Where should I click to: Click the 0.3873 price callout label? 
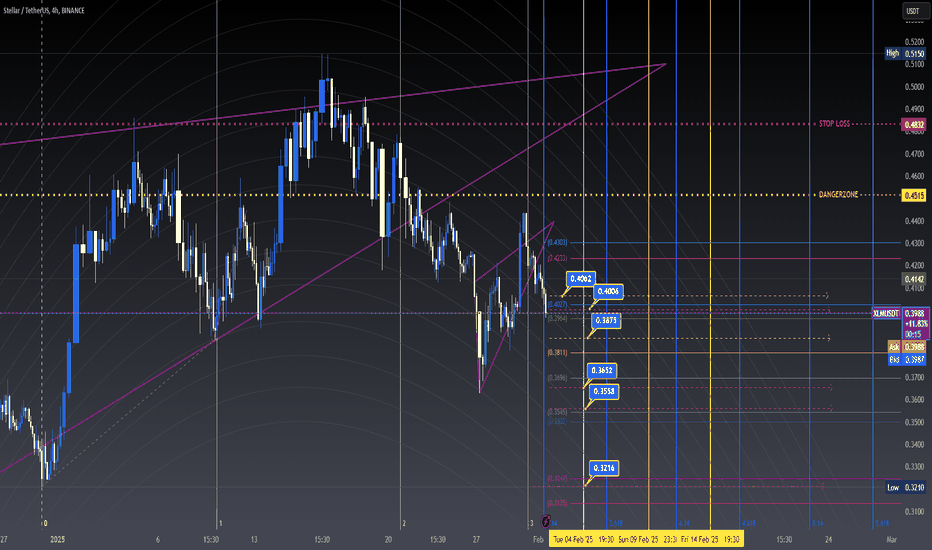pyautogui.click(x=606, y=320)
